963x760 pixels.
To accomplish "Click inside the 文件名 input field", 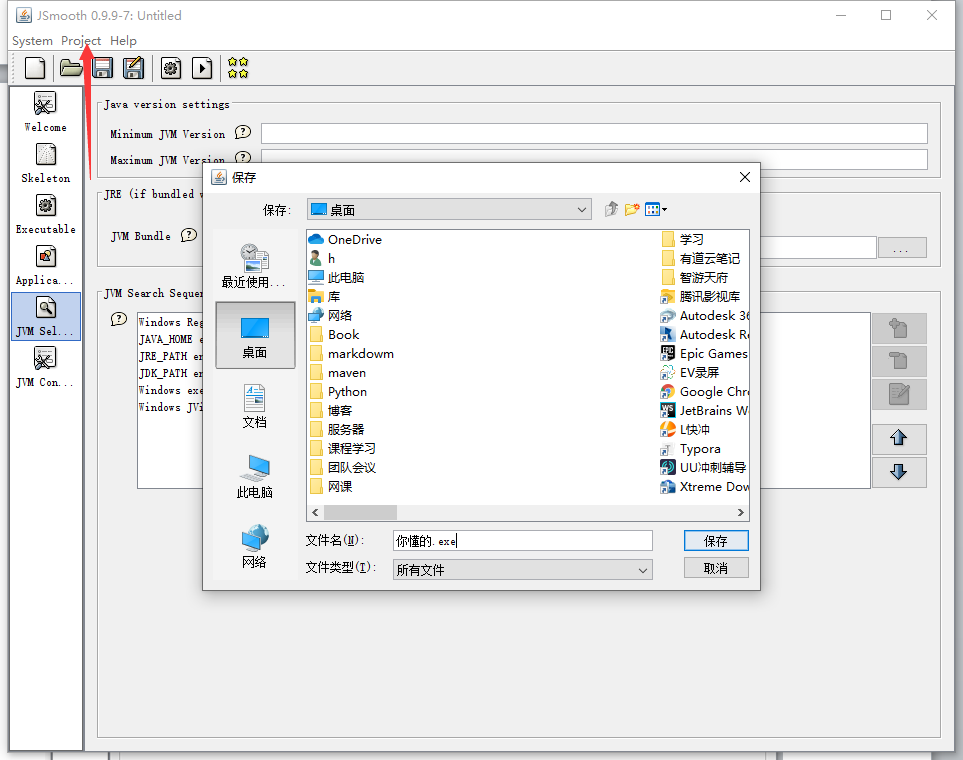I will 520,541.
